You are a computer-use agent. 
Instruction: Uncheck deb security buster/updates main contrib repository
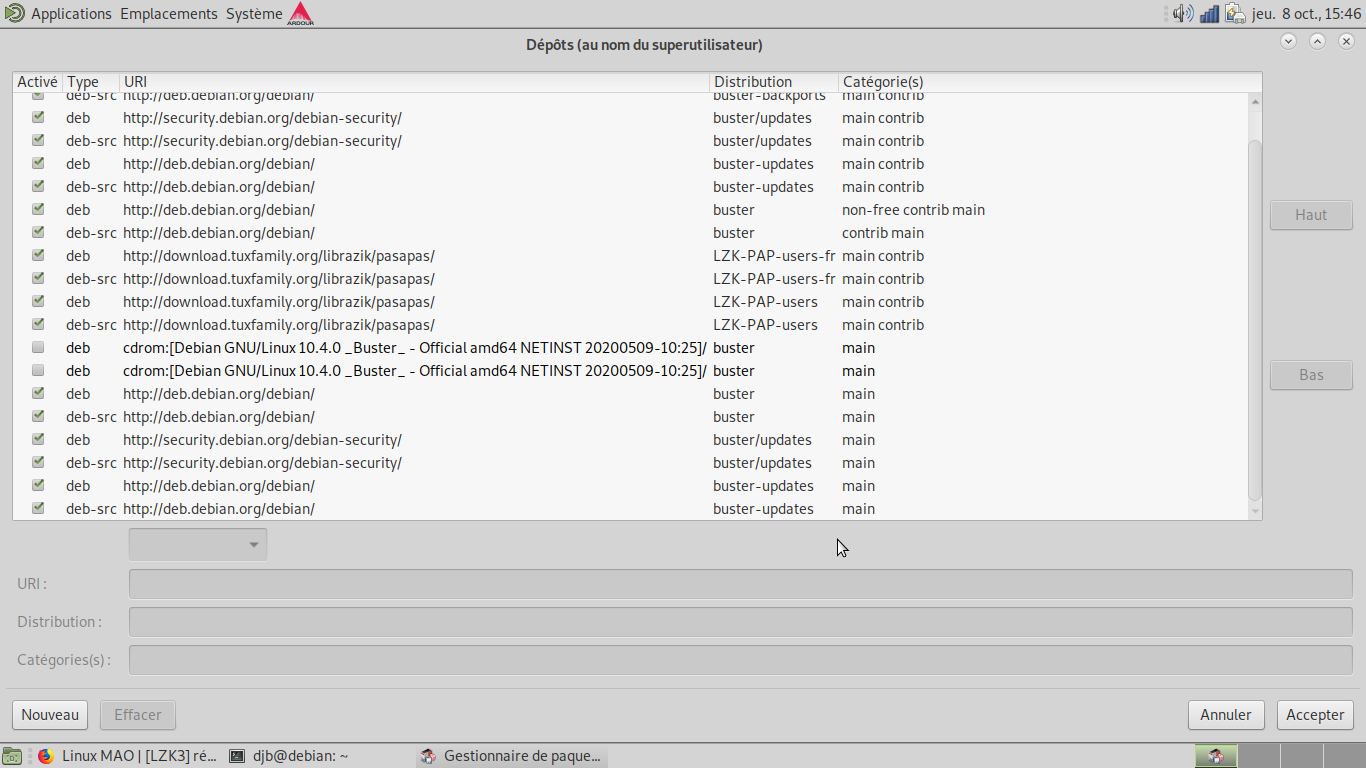(x=38, y=117)
